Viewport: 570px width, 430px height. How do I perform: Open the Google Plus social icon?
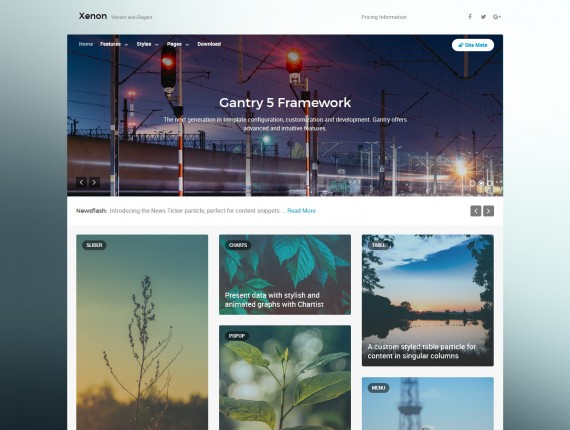[497, 17]
